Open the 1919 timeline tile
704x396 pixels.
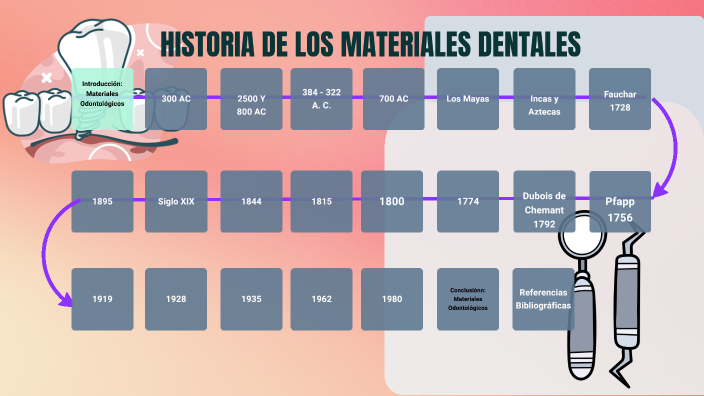coord(102,299)
